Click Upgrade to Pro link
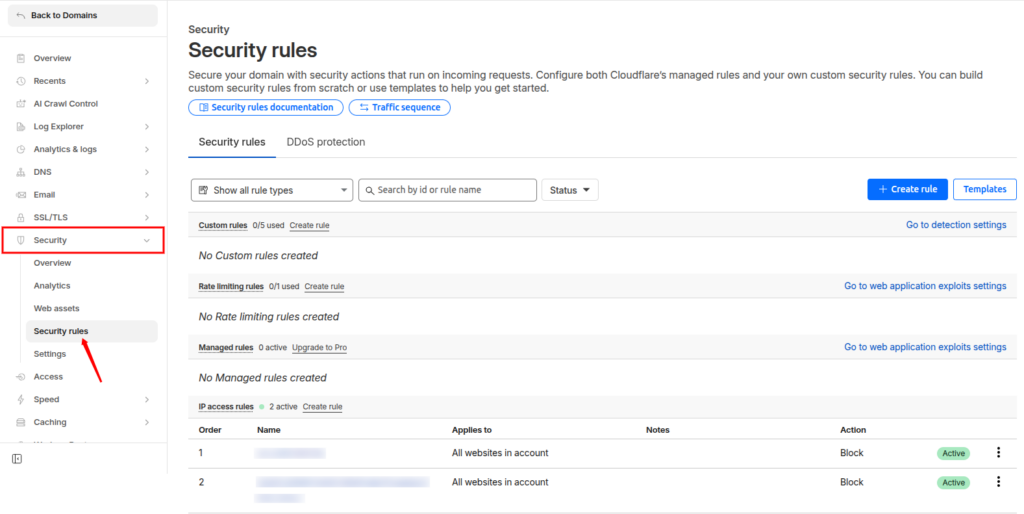Viewport: 1024px width, 514px height. (x=319, y=347)
